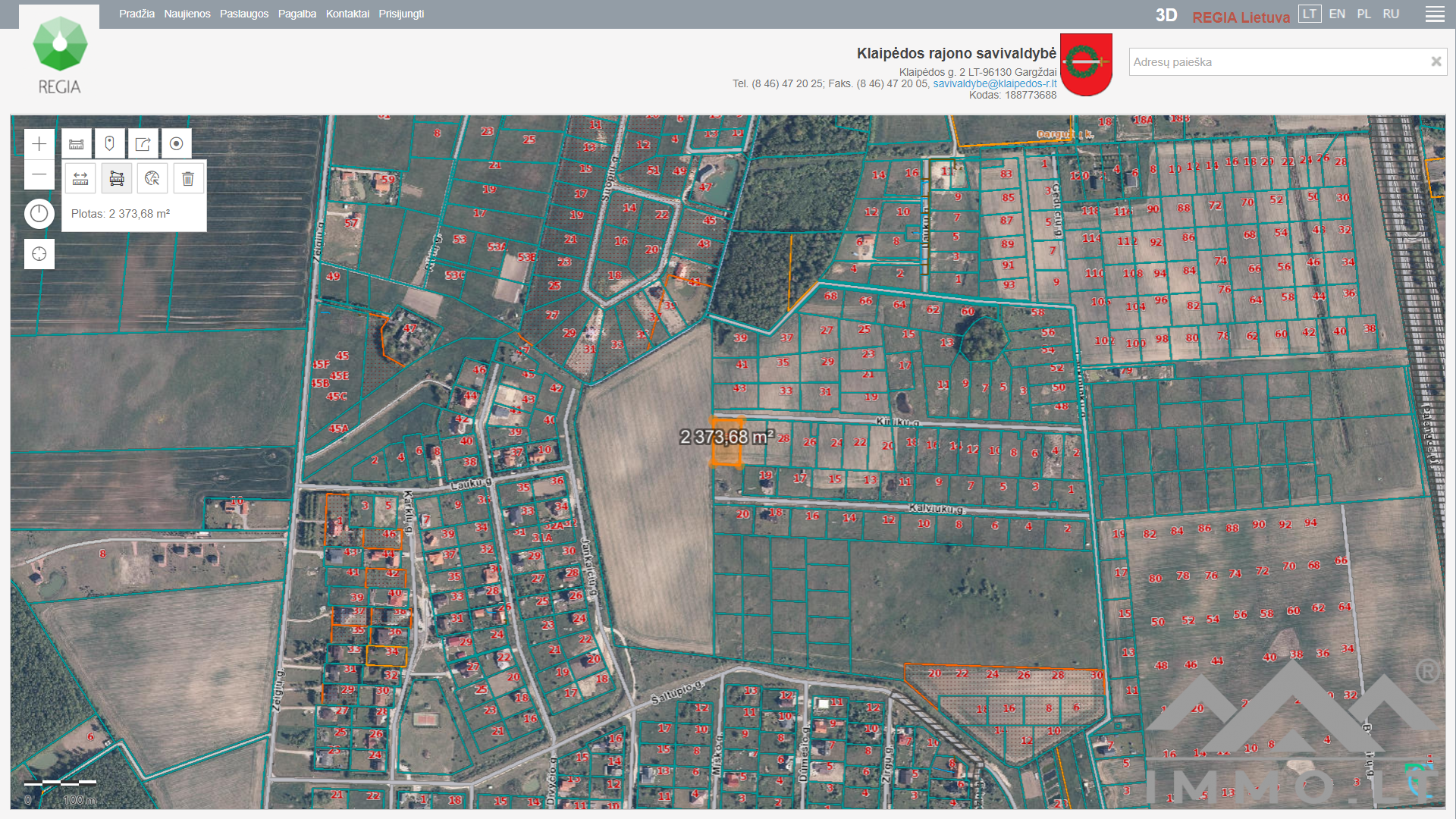Open the share/export map icon
This screenshot has width=1456, height=819.
[143, 143]
